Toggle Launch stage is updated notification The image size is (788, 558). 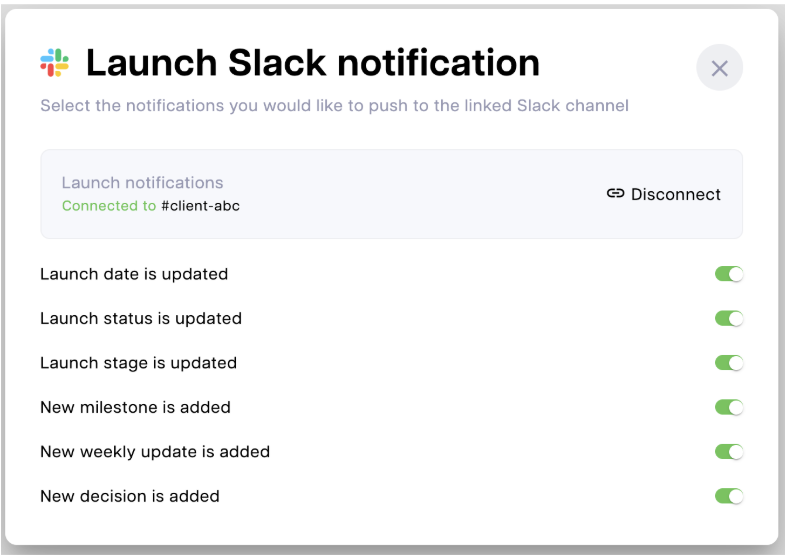729,363
